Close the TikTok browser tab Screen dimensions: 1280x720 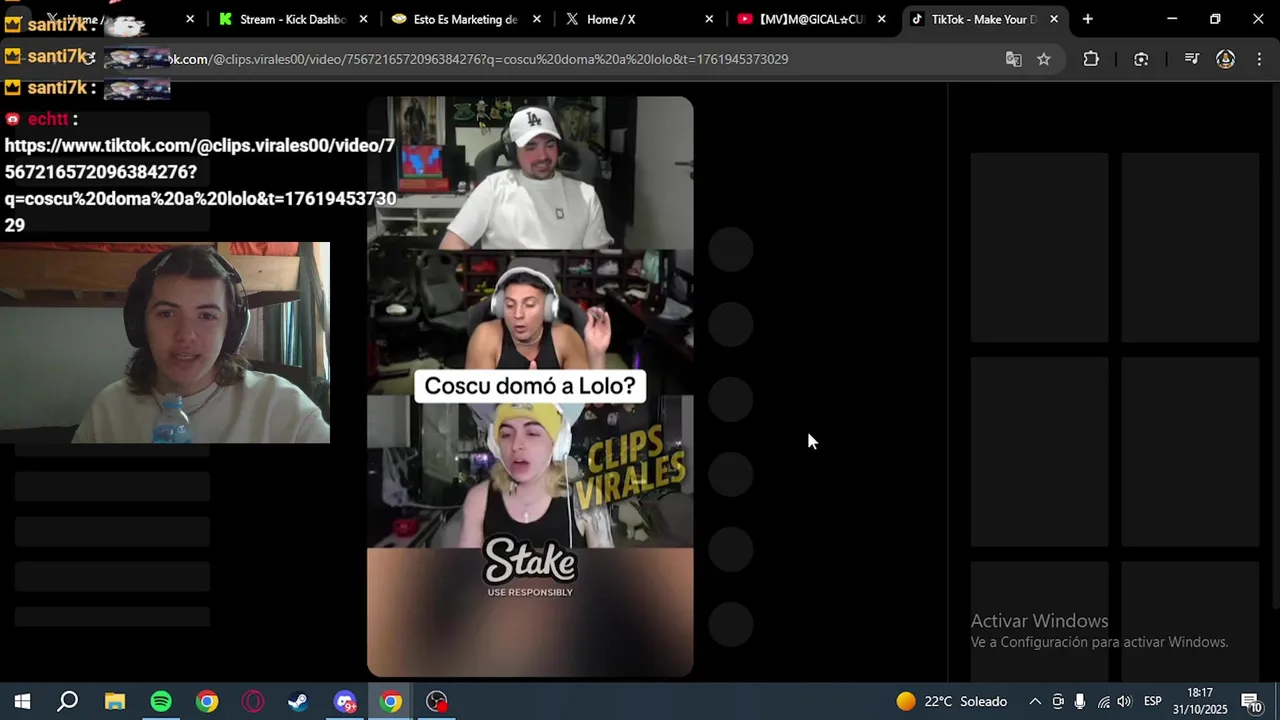click(1054, 19)
